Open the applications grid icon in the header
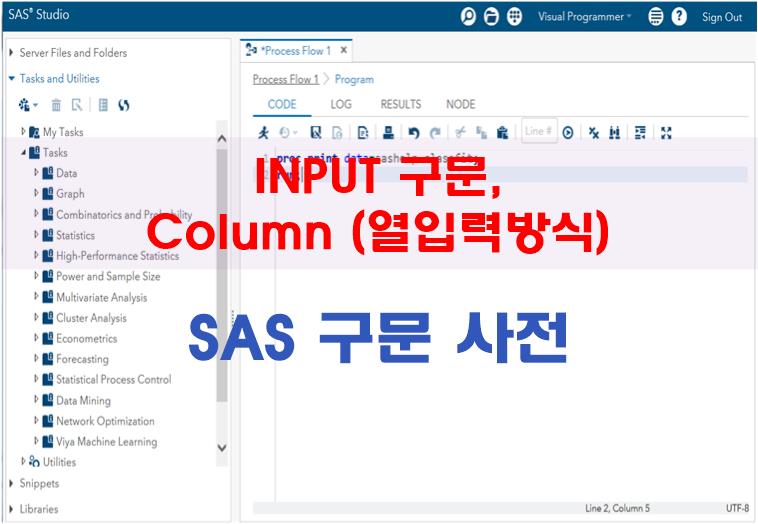This screenshot has height=524, width=758. (514, 17)
